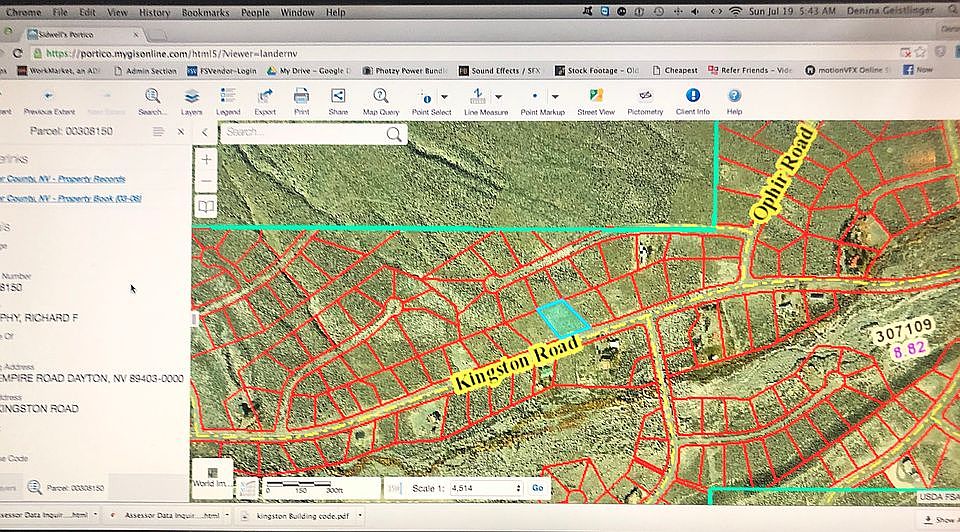Image resolution: width=960 pixels, height=532 pixels.
Task: Click the Export tool icon
Action: [x=265, y=97]
